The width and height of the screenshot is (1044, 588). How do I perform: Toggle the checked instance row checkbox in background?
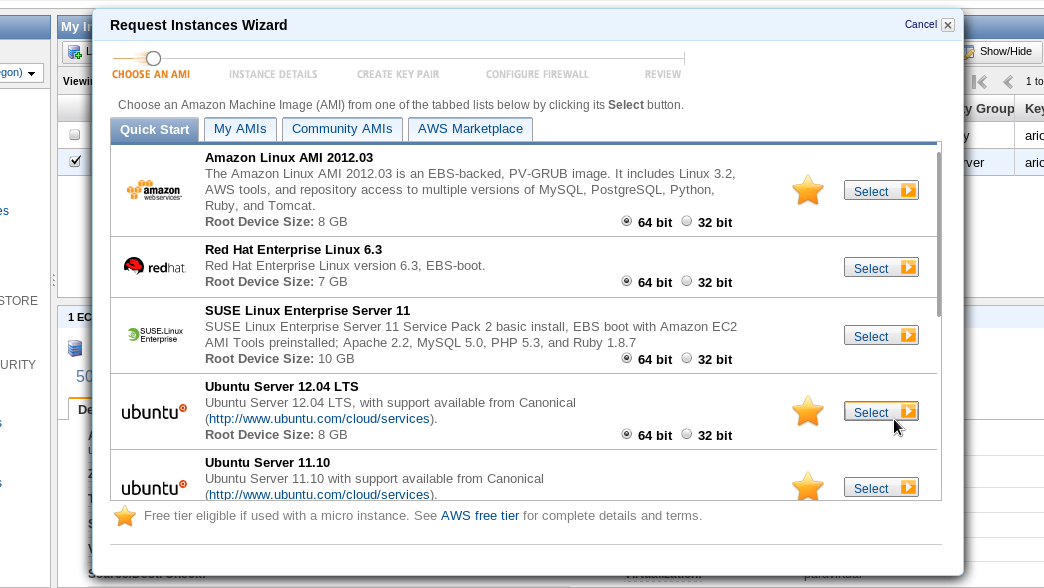[75, 161]
